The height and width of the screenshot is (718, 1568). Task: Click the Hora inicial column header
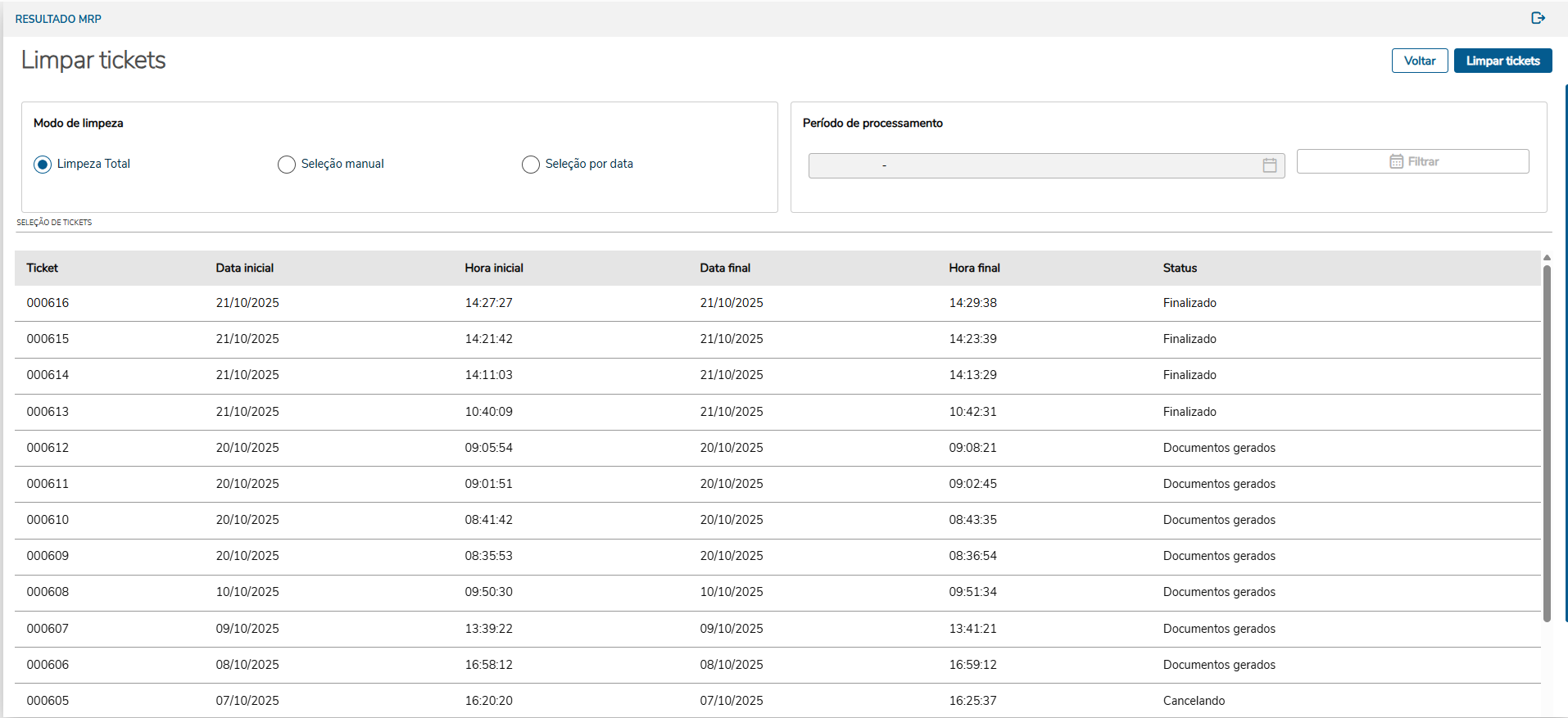click(493, 268)
